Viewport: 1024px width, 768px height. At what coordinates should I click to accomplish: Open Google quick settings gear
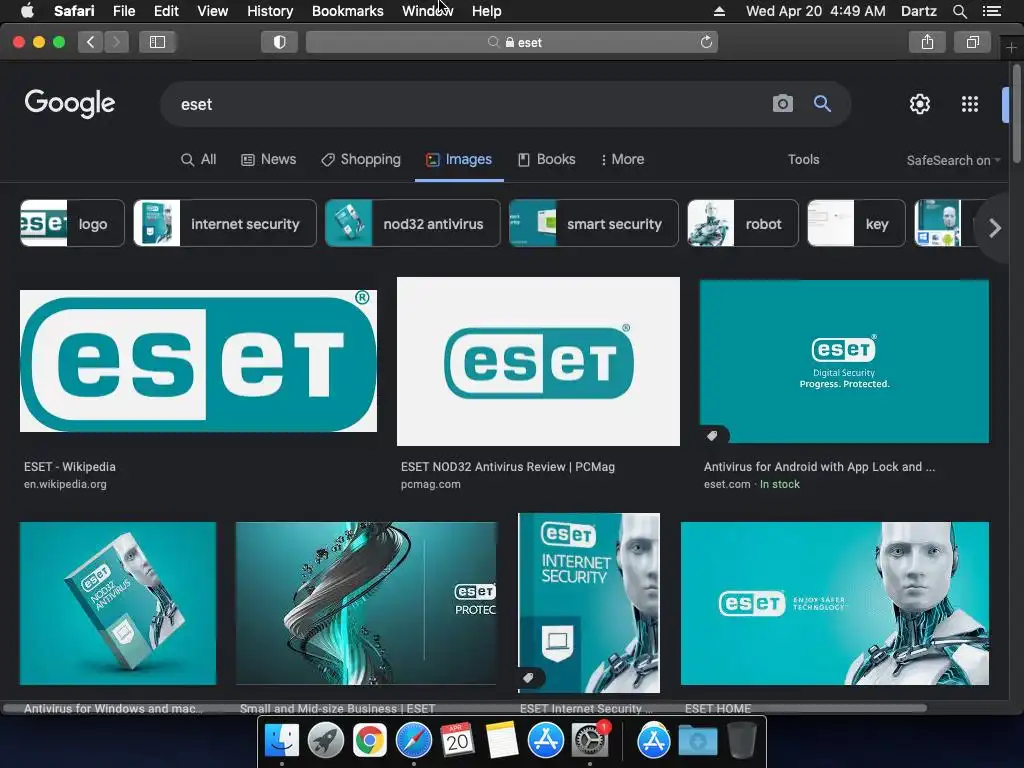click(920, 104)
